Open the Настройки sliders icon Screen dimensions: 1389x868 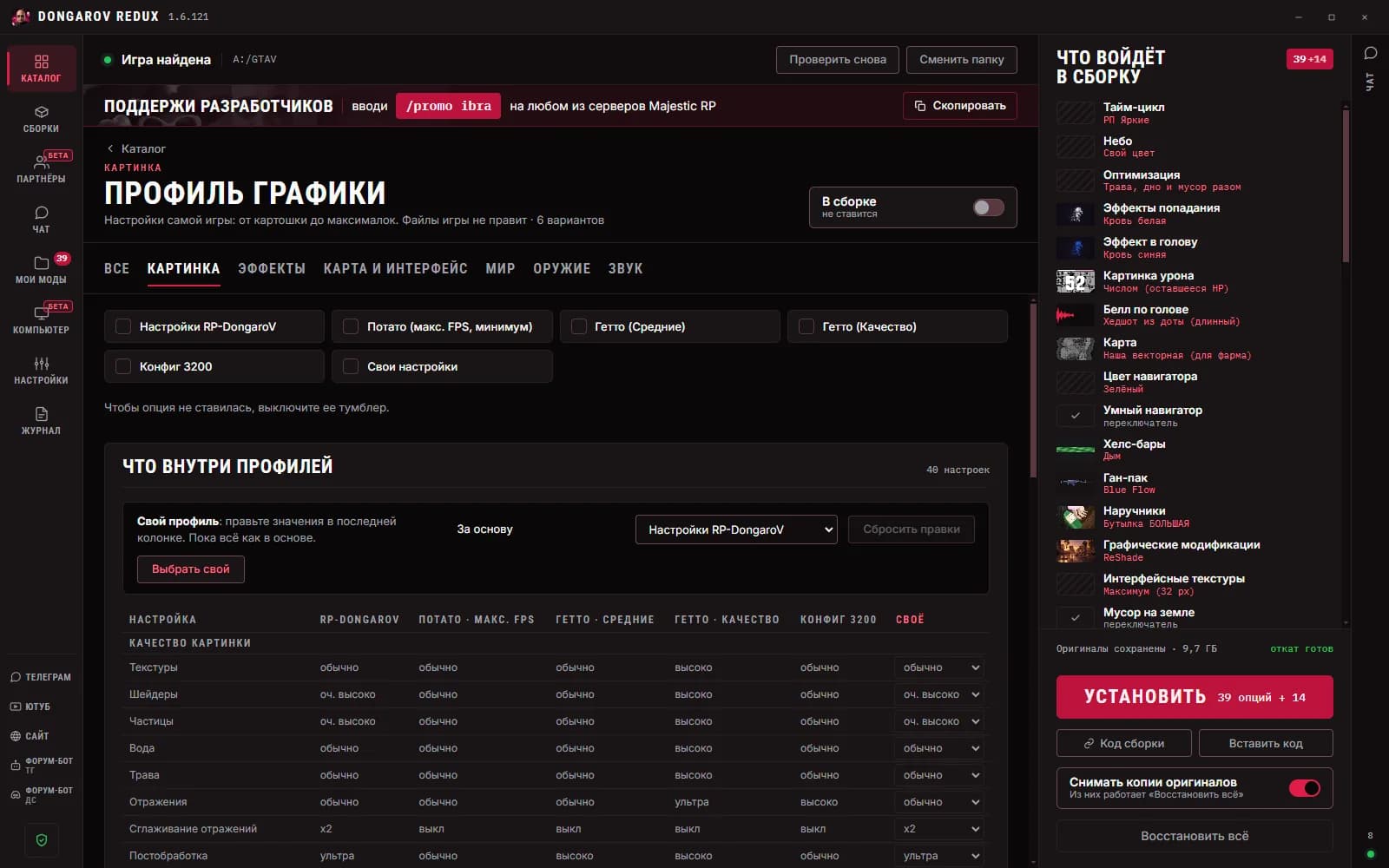(x=41, y=364)
